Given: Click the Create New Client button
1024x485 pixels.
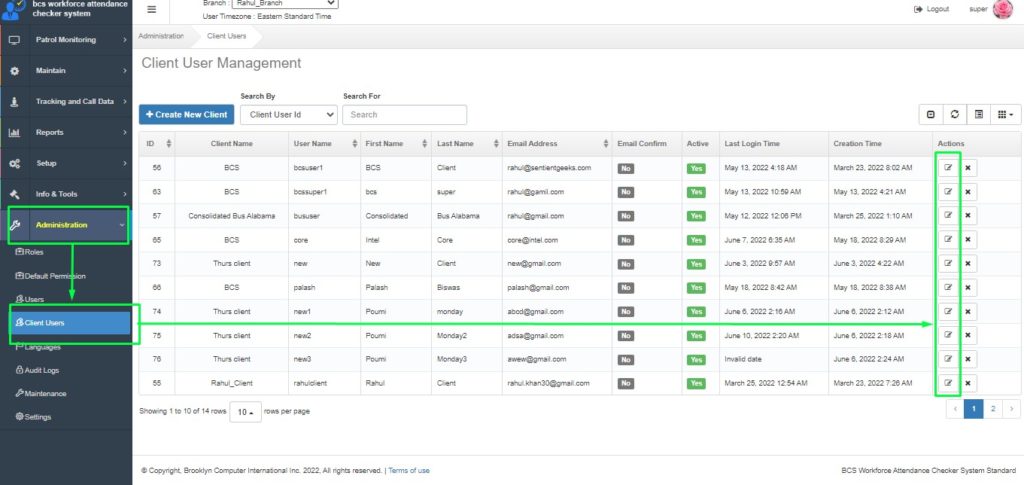Looking at the screenshot, I should point(186,115).
